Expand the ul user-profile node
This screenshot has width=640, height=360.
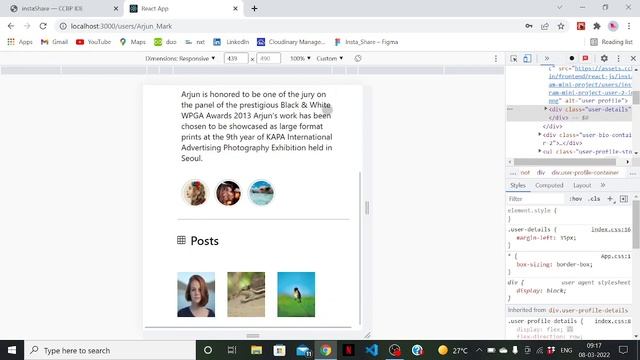tap(540, 151)
